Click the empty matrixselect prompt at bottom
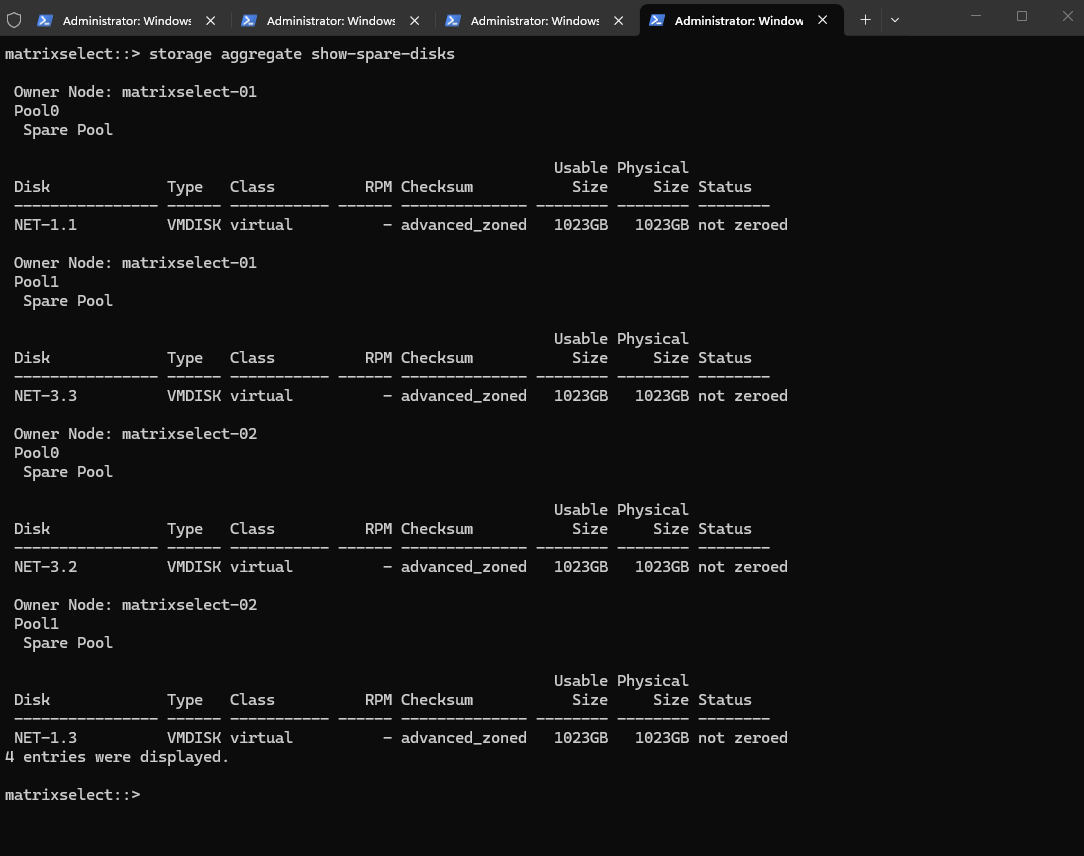The image size is (1084, 856). coord(72,795)
